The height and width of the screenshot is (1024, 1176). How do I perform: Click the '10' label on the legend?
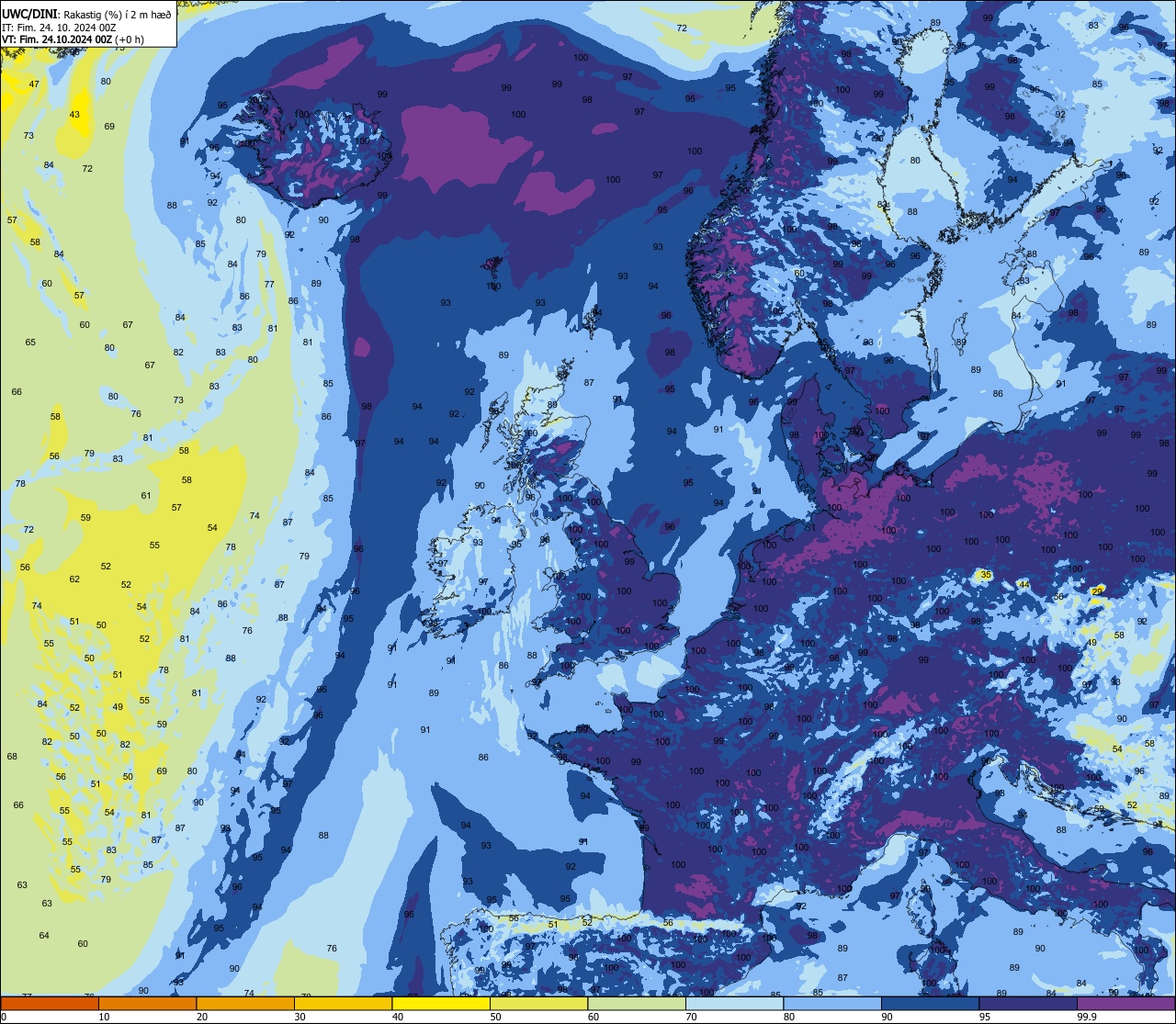point(104,1017)
